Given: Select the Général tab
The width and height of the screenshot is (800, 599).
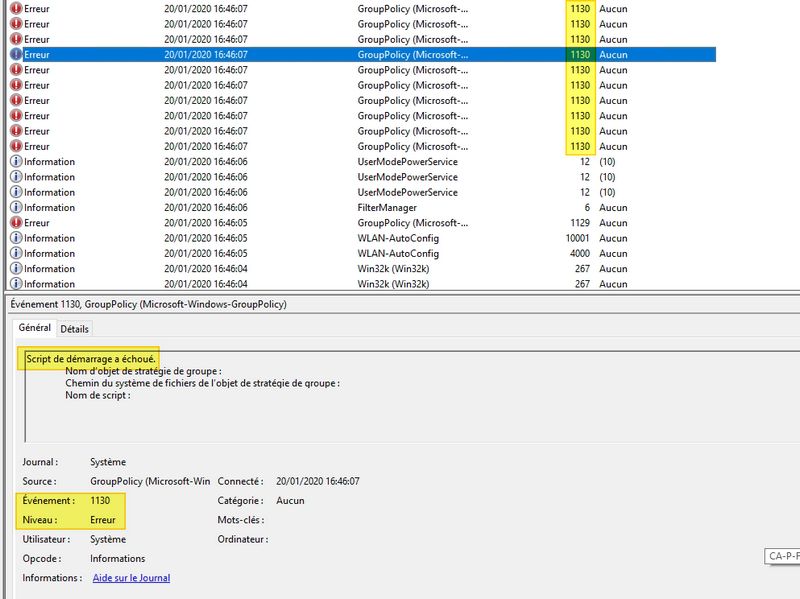Looking at the screenshot, I should pos(35,328).
